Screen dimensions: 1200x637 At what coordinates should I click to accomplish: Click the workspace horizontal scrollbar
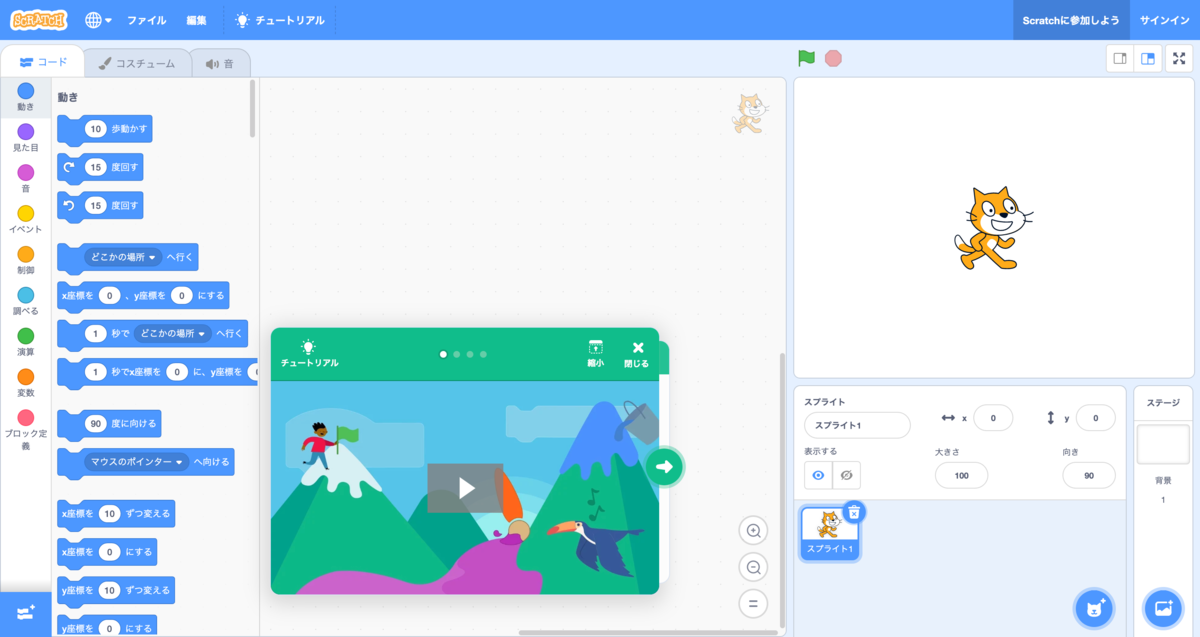[648, 632]
